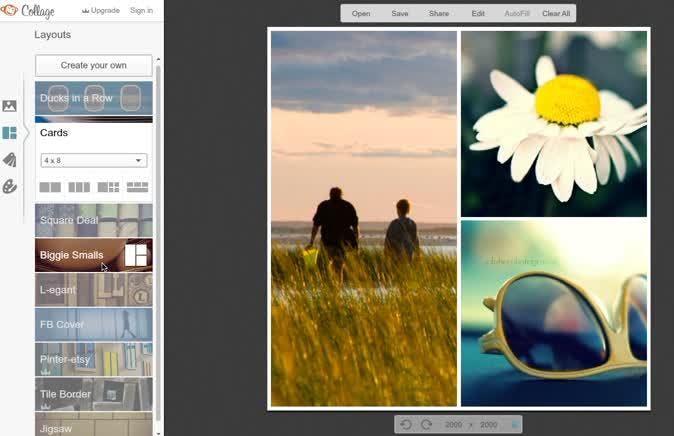Expand the Jigsaw layout group
674x436 pixels.
tap(94, 424)
